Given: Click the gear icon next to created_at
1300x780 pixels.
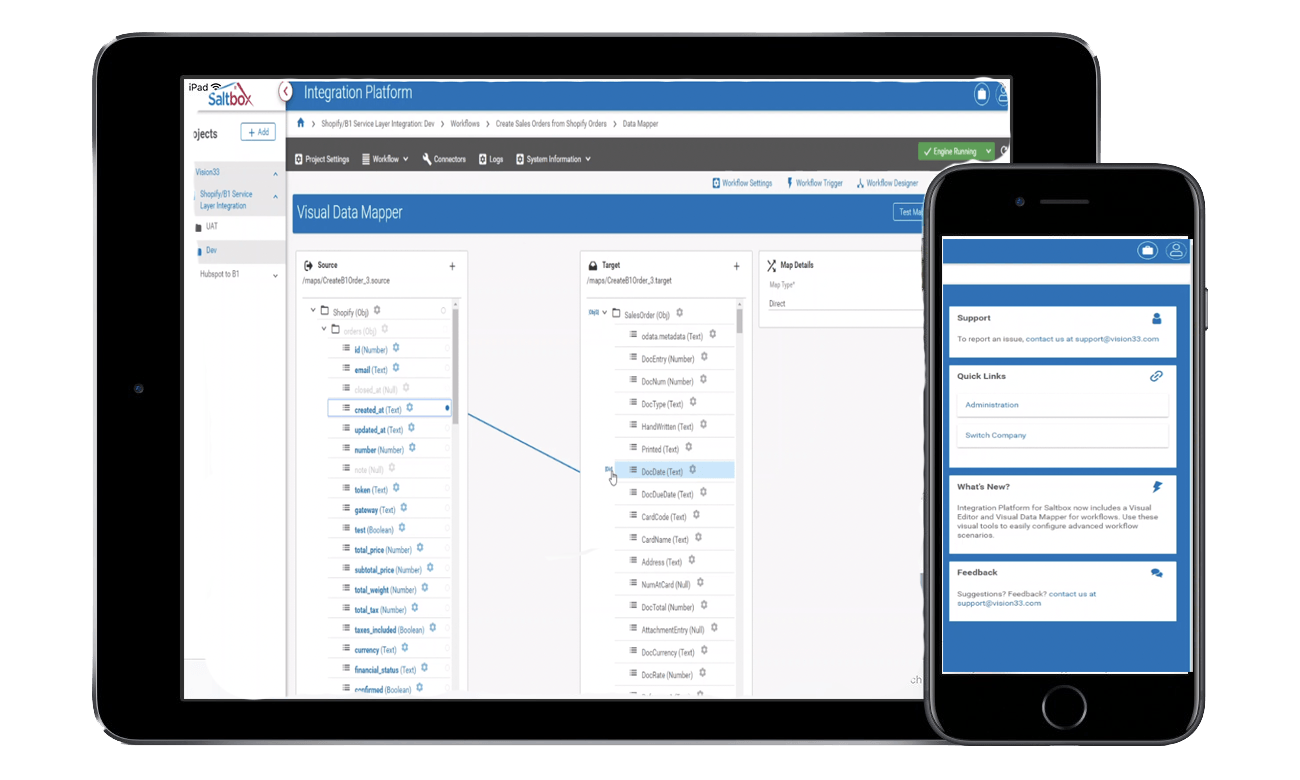Looking at the screenshot, I should coord(409,408).
